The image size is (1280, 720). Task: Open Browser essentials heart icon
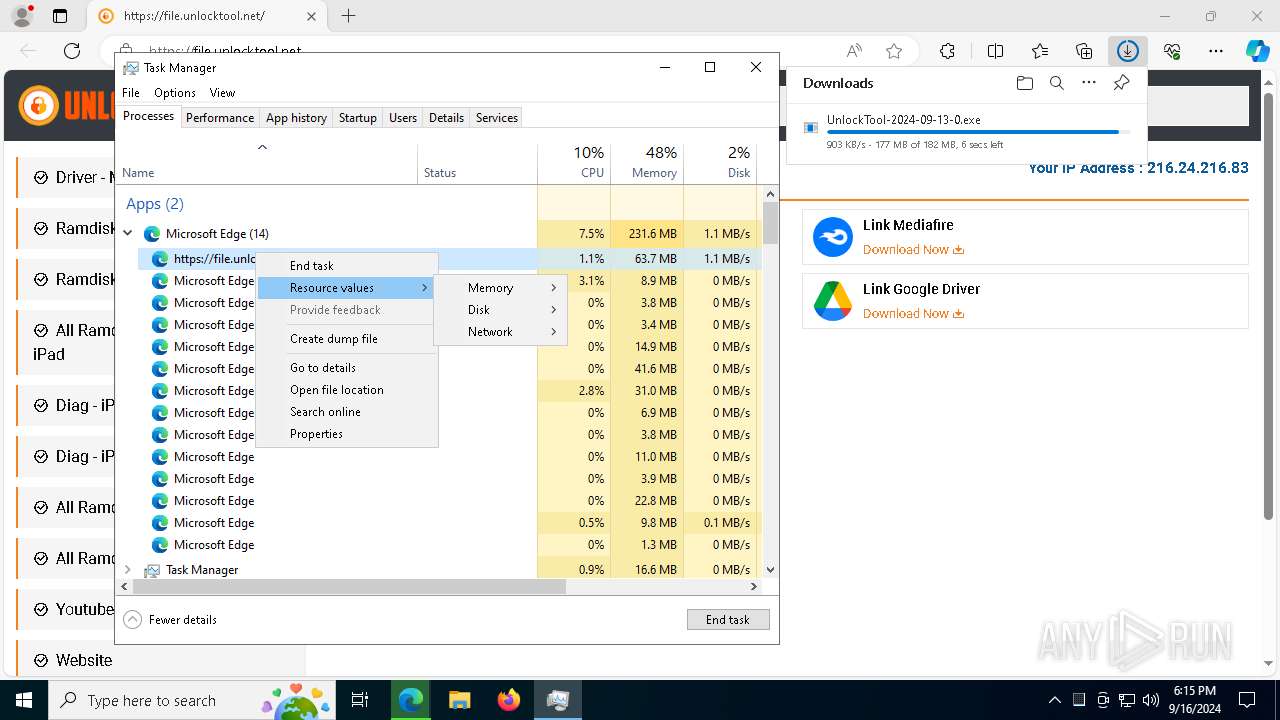click(x=1172, y=51)
